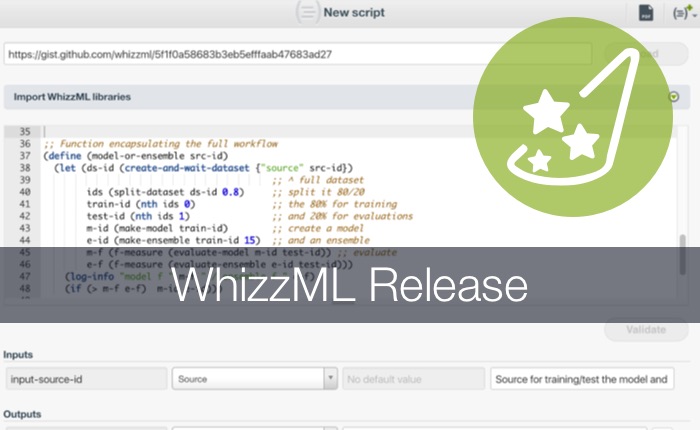Open the Source type dropdown

coord(254,379)
